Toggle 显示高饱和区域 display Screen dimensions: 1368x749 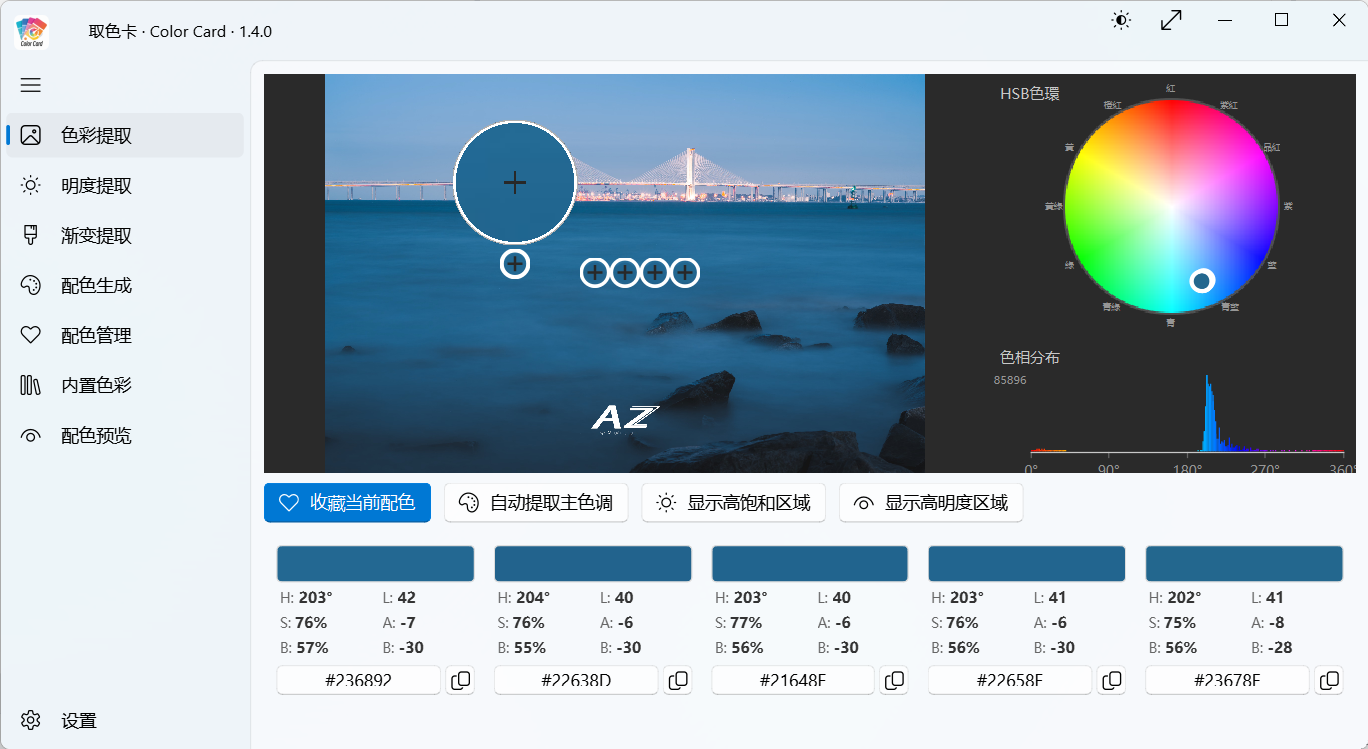(x=733, y=503)
